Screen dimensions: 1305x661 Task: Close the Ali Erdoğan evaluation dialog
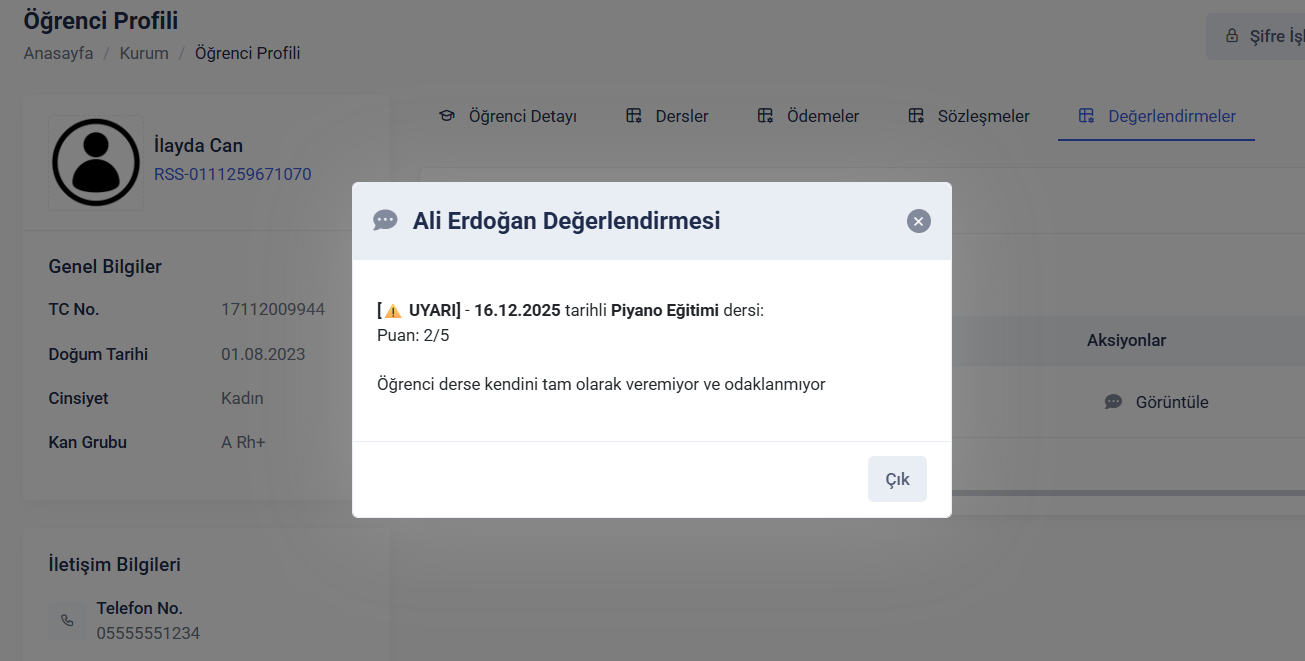pos(918,221)
